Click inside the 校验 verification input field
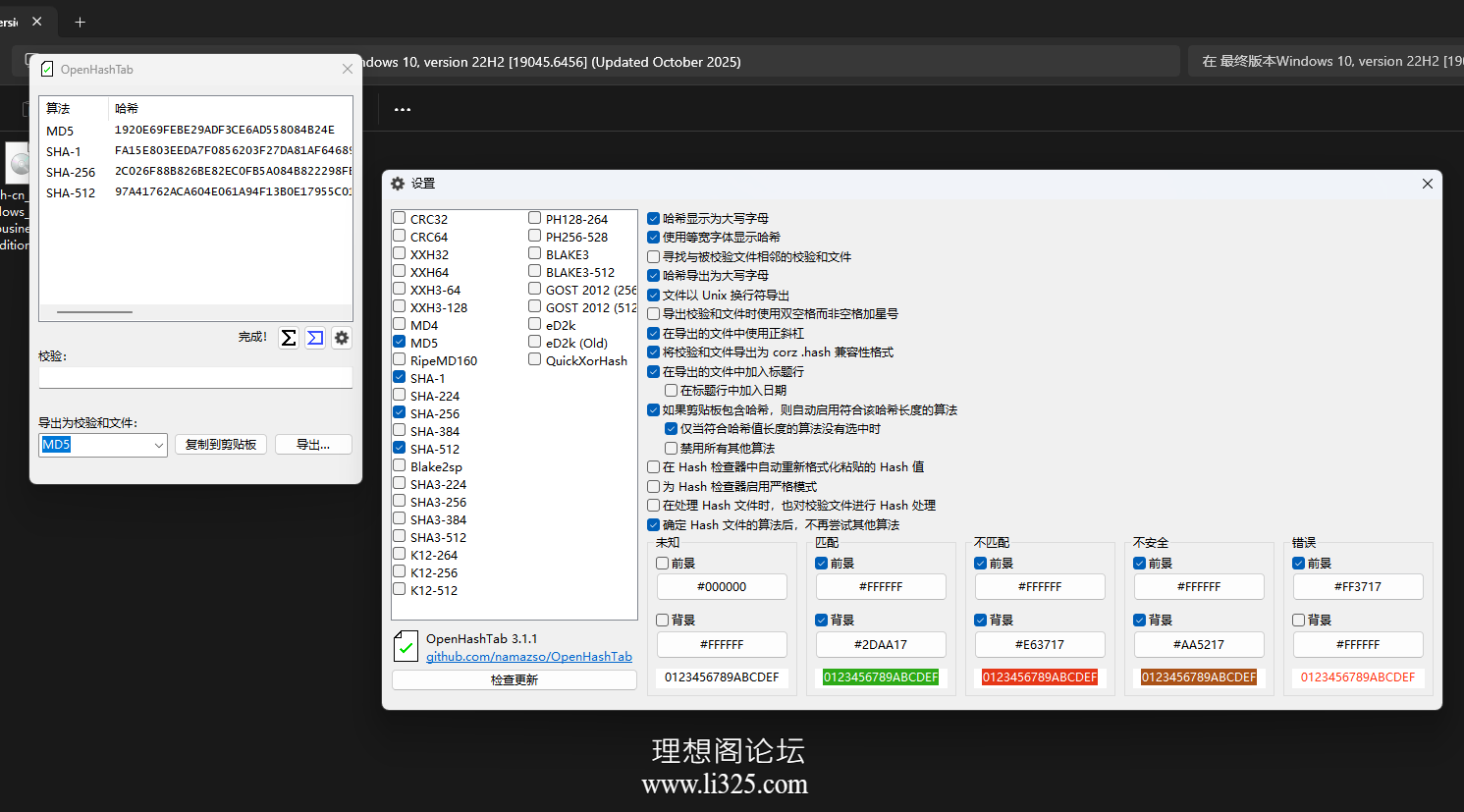The image size is (1464, 812). [194, 377]
